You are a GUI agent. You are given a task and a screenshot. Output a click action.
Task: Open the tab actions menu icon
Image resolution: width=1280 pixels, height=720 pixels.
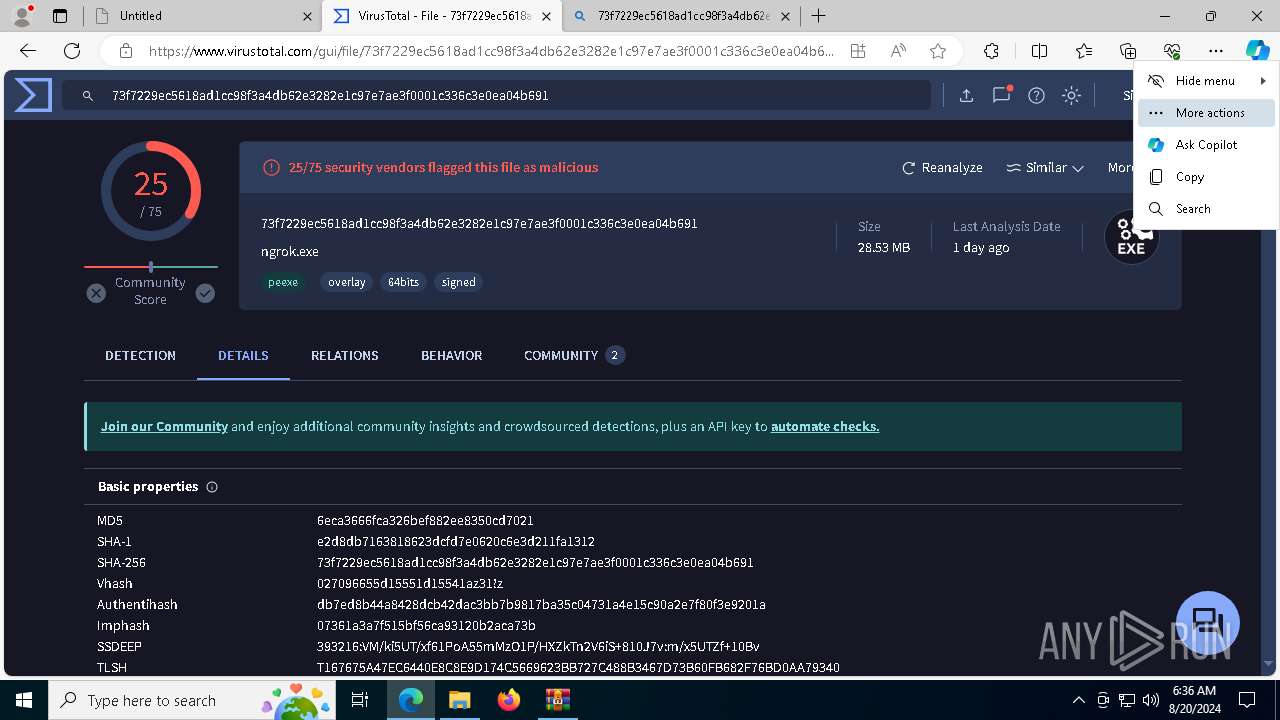[60, 16]
